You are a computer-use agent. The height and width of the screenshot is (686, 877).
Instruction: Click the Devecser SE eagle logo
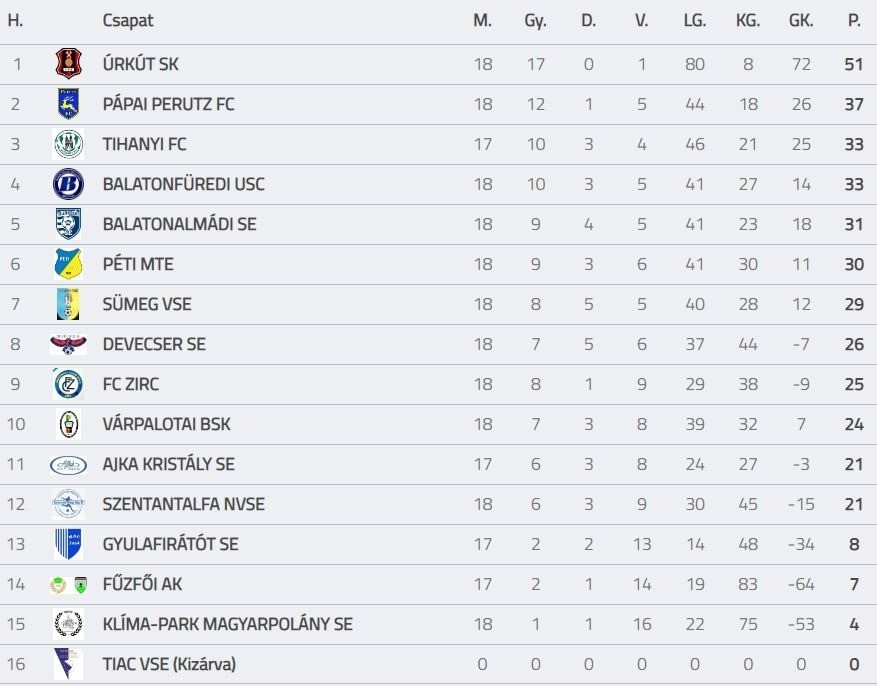point(68,344)
